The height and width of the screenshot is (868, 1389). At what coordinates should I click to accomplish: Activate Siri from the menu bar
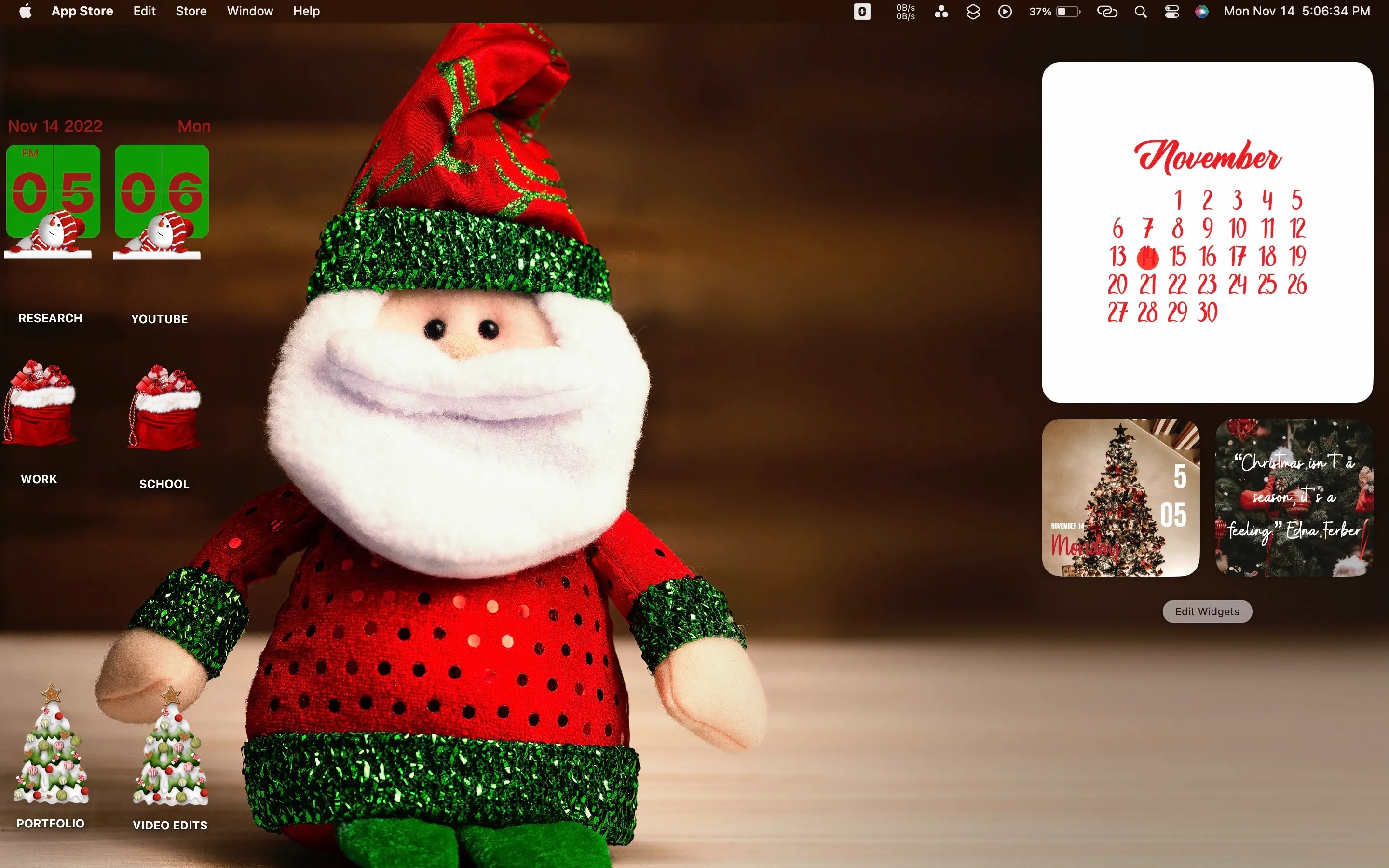click(x=1201, y=11)
